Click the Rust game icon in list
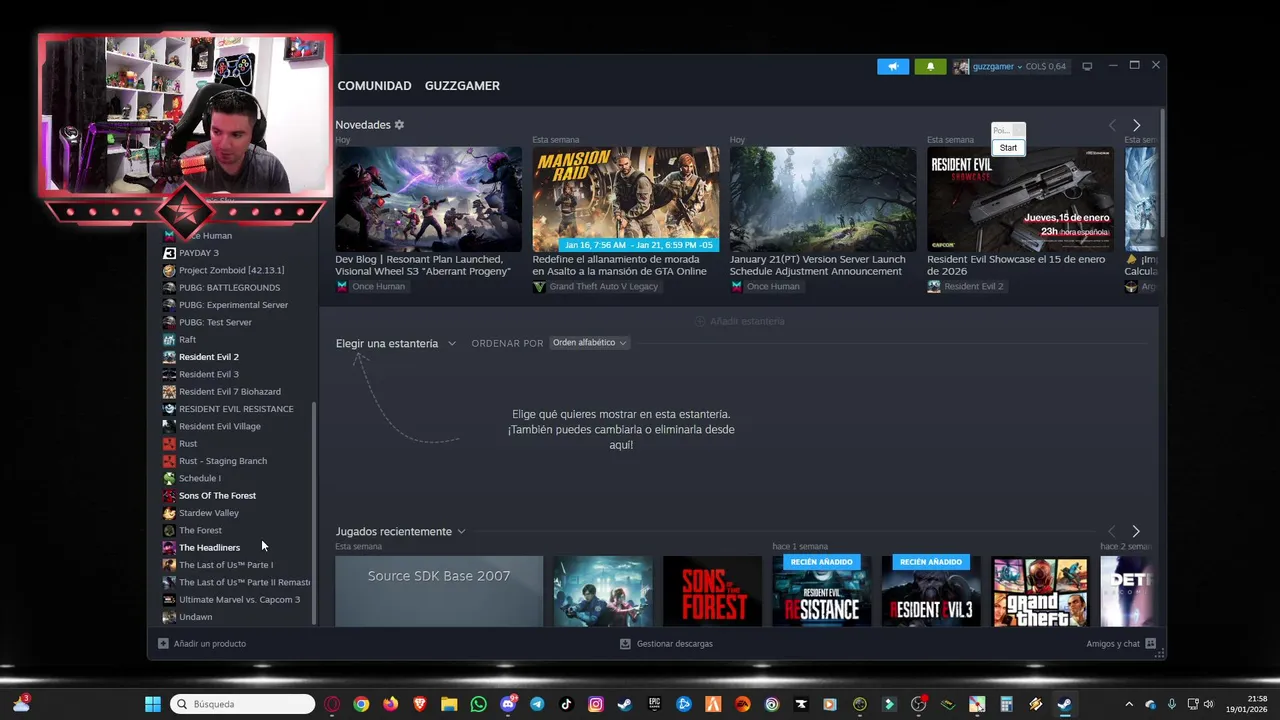Image resolution: width=1280 pixels, height=720 pixels. [x=169, y=444]
